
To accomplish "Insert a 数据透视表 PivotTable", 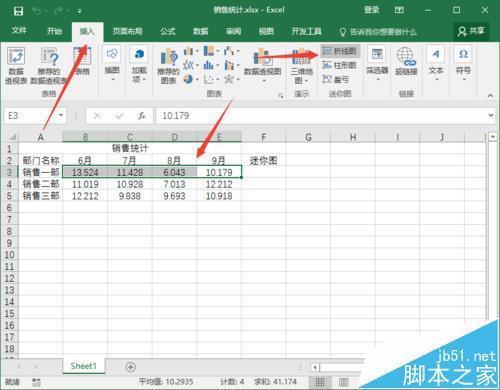I will click(16, 65).
